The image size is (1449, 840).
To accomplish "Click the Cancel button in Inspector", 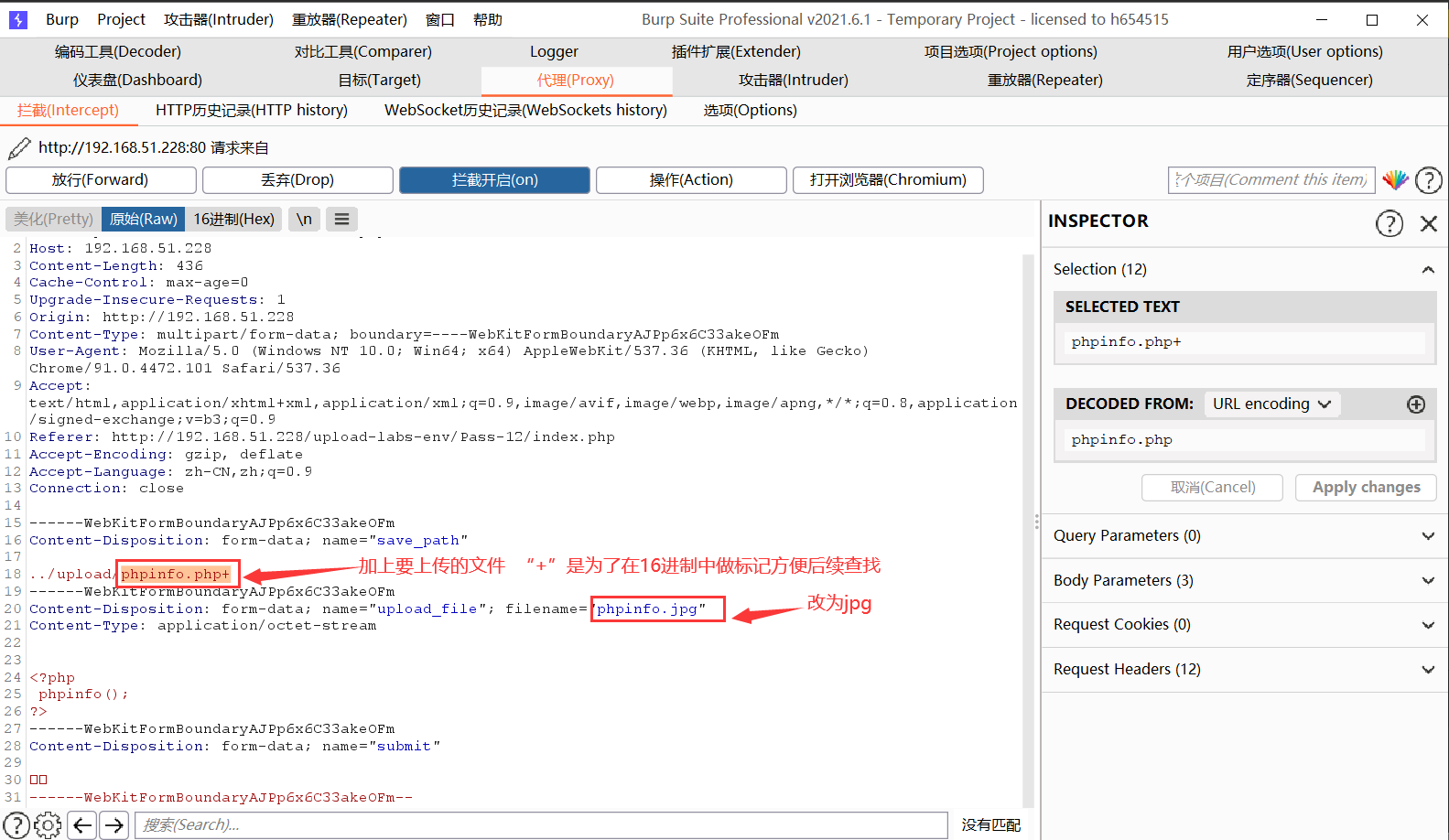I will 1213,488.
